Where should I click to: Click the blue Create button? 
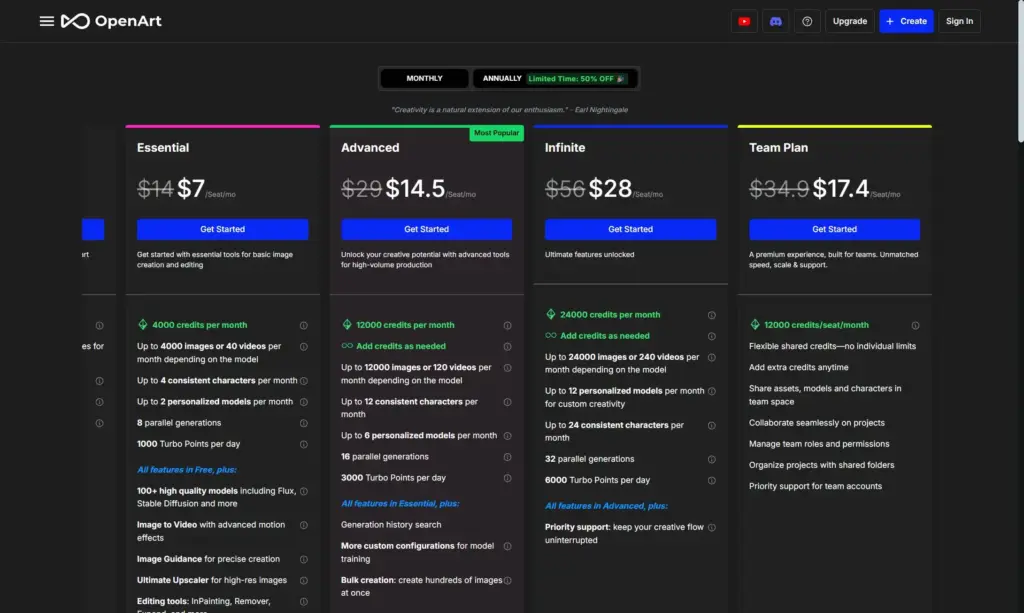click(x=906, y=21)
